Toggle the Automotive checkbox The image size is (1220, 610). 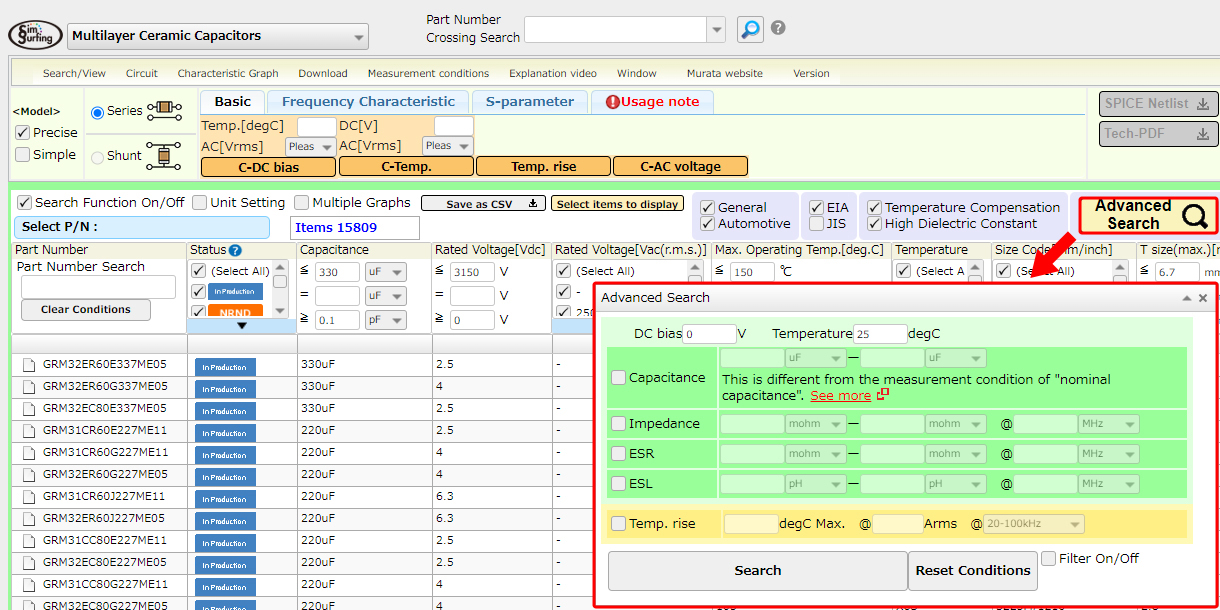(708, 224)
